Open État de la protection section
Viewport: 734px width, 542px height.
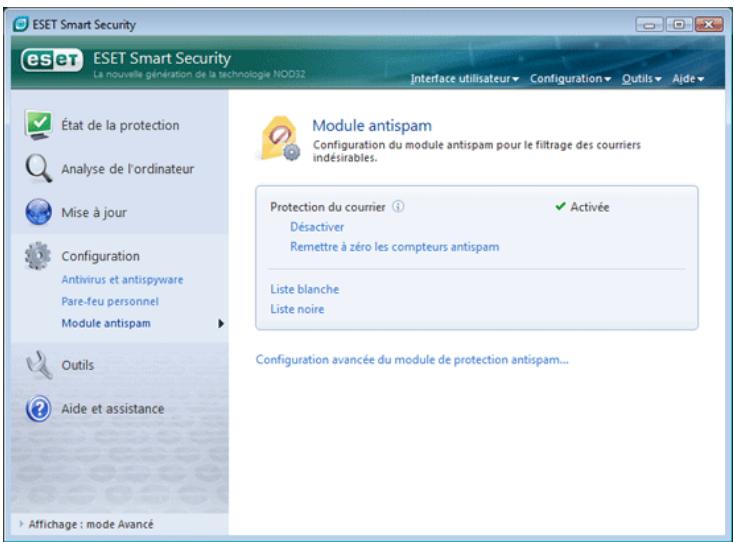tap(120, 125)
